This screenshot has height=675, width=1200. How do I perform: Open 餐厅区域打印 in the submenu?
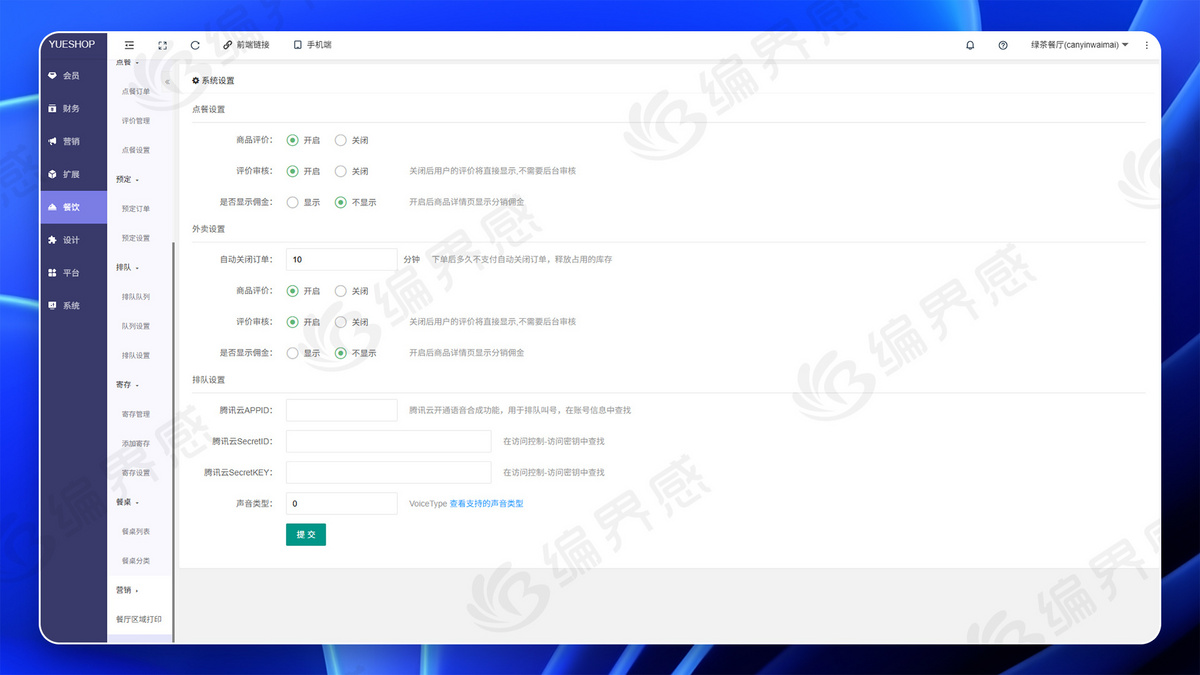click(139, 619)
